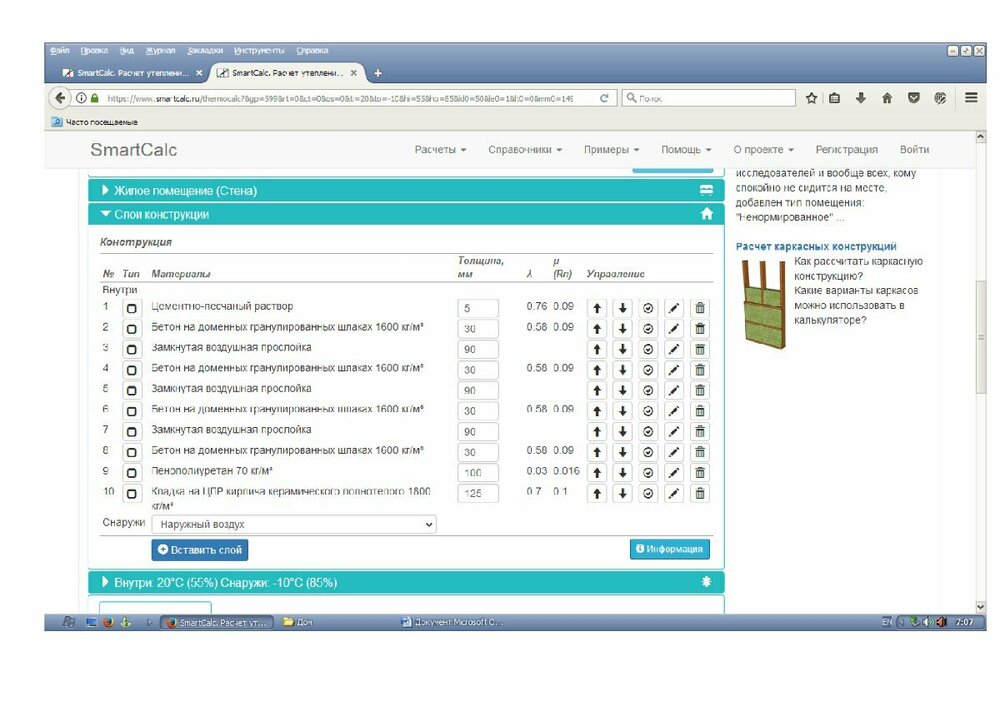The height and width of the screenshot is (706, 1000).
Task: Click Информация button
Action: point(670,549)
